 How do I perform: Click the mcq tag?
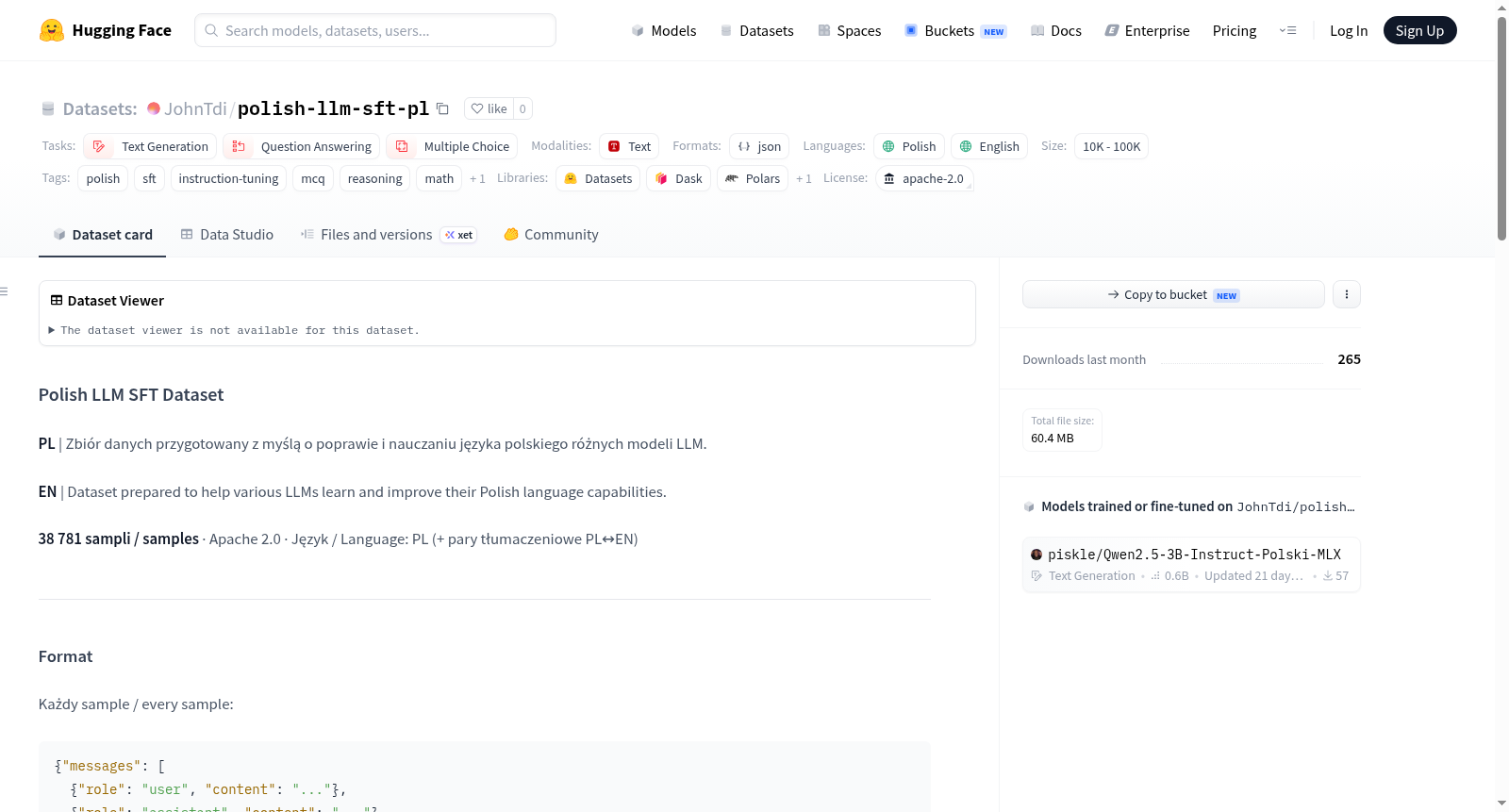[313, 178]
